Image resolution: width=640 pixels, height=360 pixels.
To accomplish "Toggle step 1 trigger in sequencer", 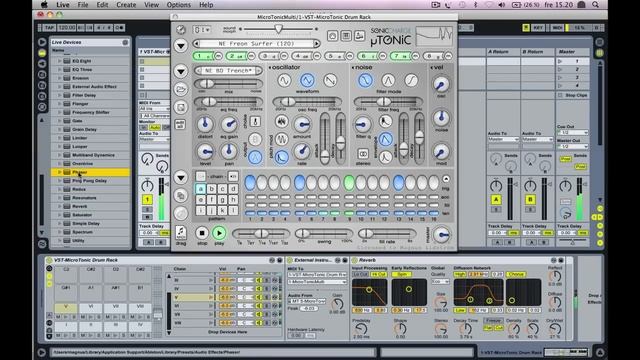I will point(250,183).
